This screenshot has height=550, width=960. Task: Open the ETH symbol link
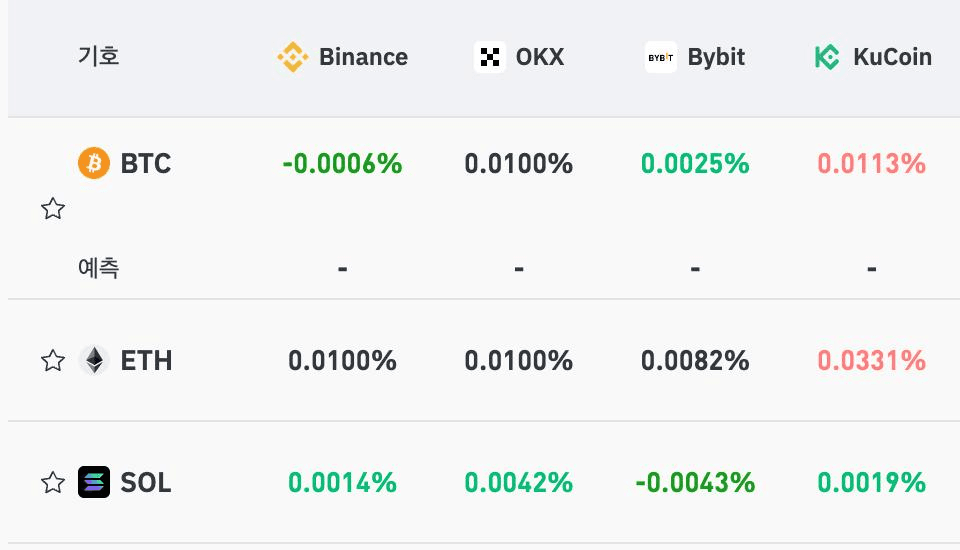coord(146,360)
